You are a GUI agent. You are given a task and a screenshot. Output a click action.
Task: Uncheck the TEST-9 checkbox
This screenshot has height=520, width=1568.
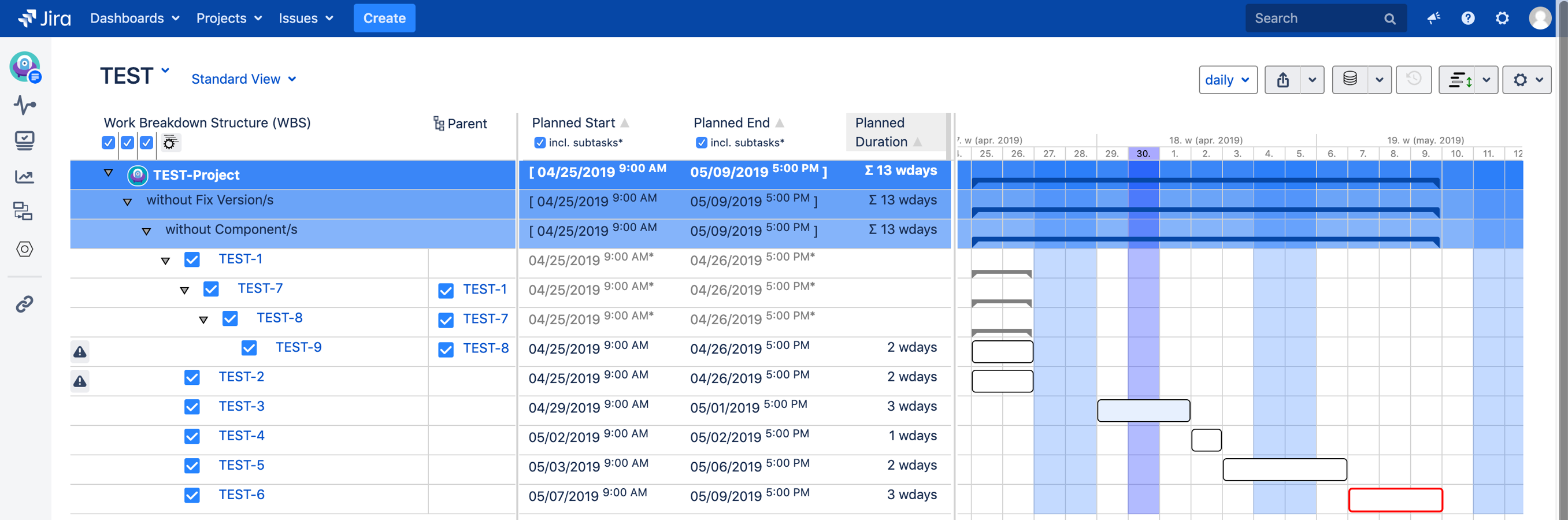point(249,348)
